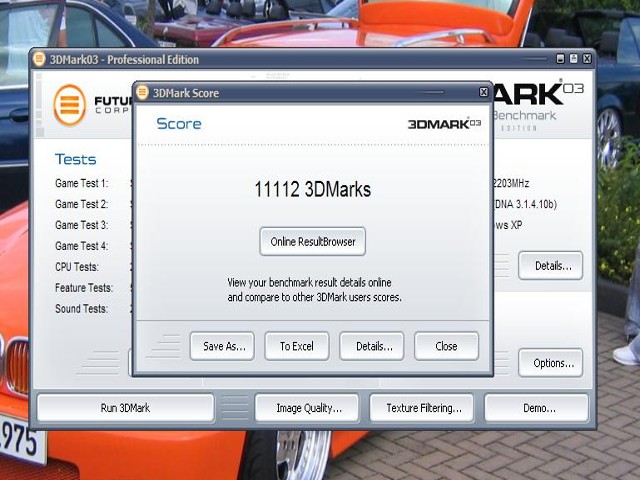This screenshot has width=640, height=480.
Task: Click the 'Game Test 1:' label
Action: [82, 183]
